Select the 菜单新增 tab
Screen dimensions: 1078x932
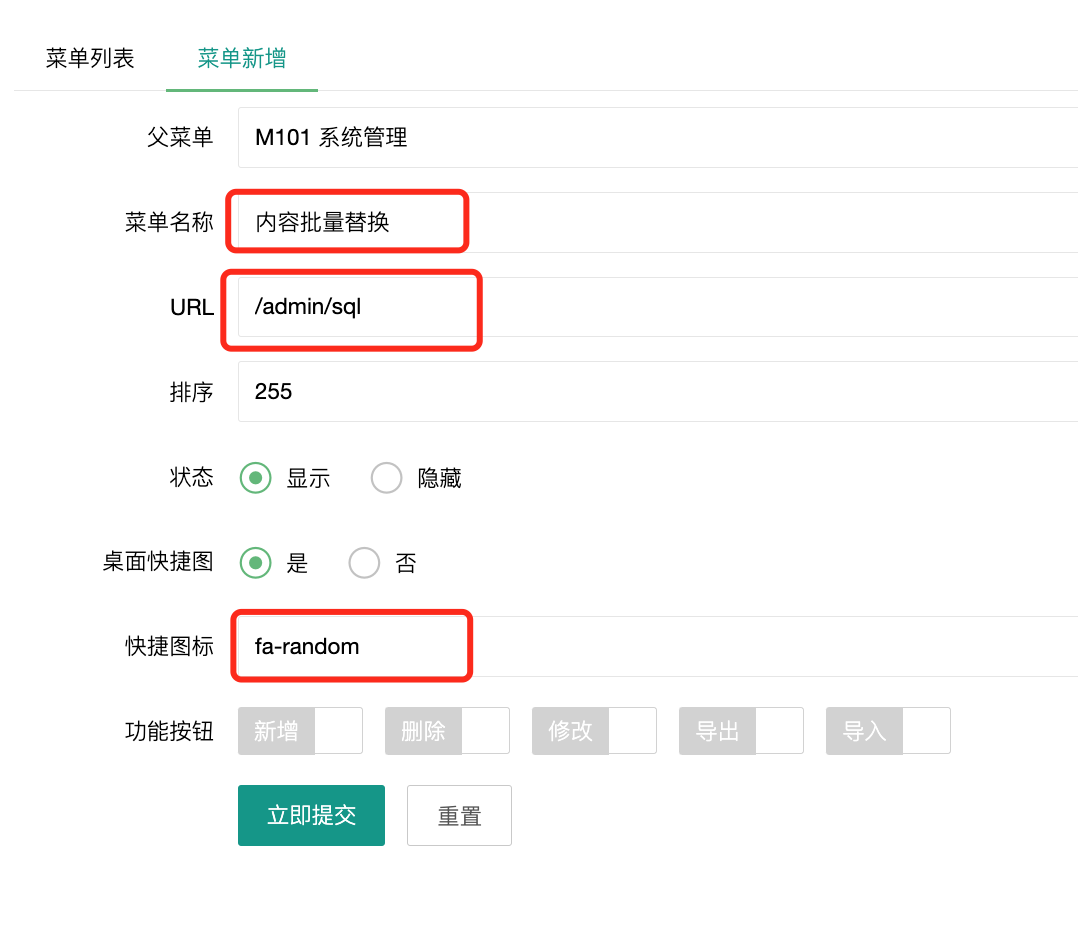(x=241, y=58)
